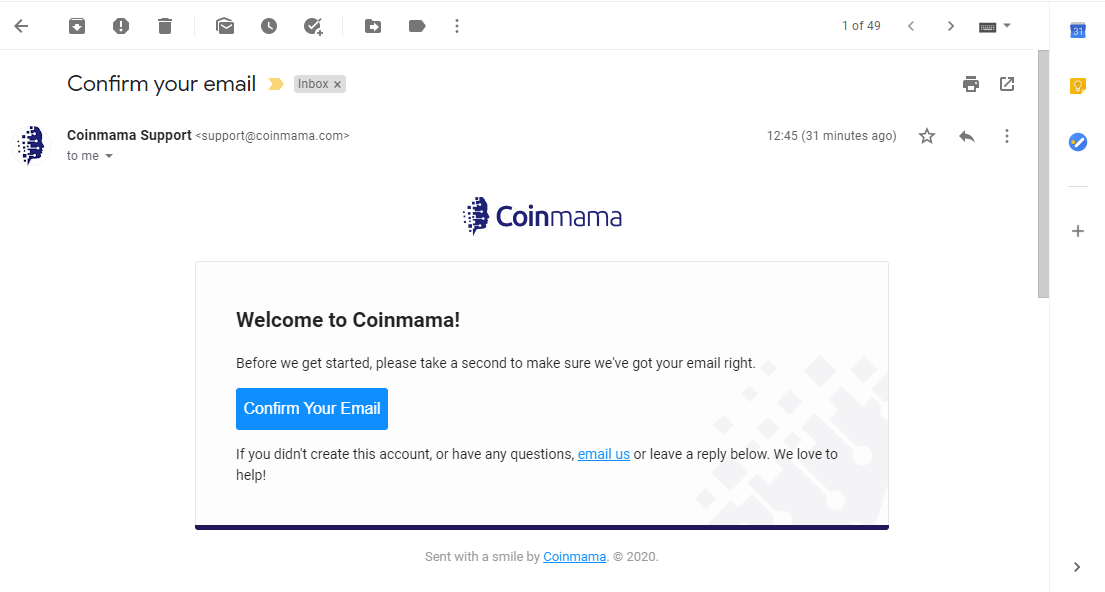Reply to Coinmama Support message

967,136
